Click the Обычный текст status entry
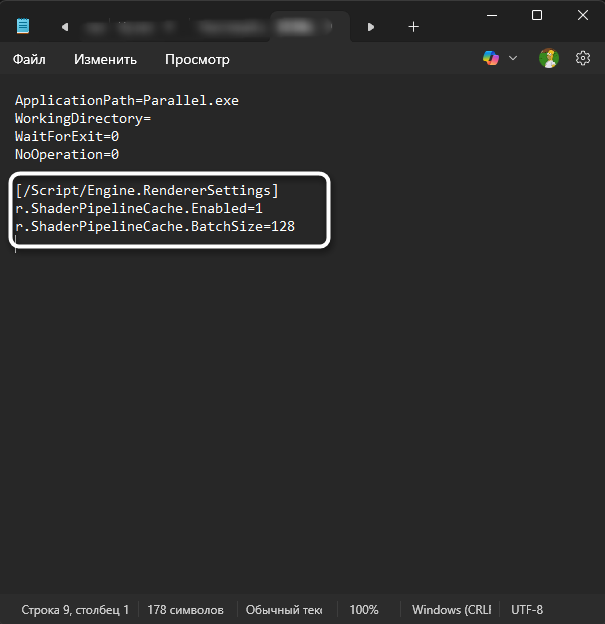Viewport: 605px width, 624px height. click(x=284, y=610)
